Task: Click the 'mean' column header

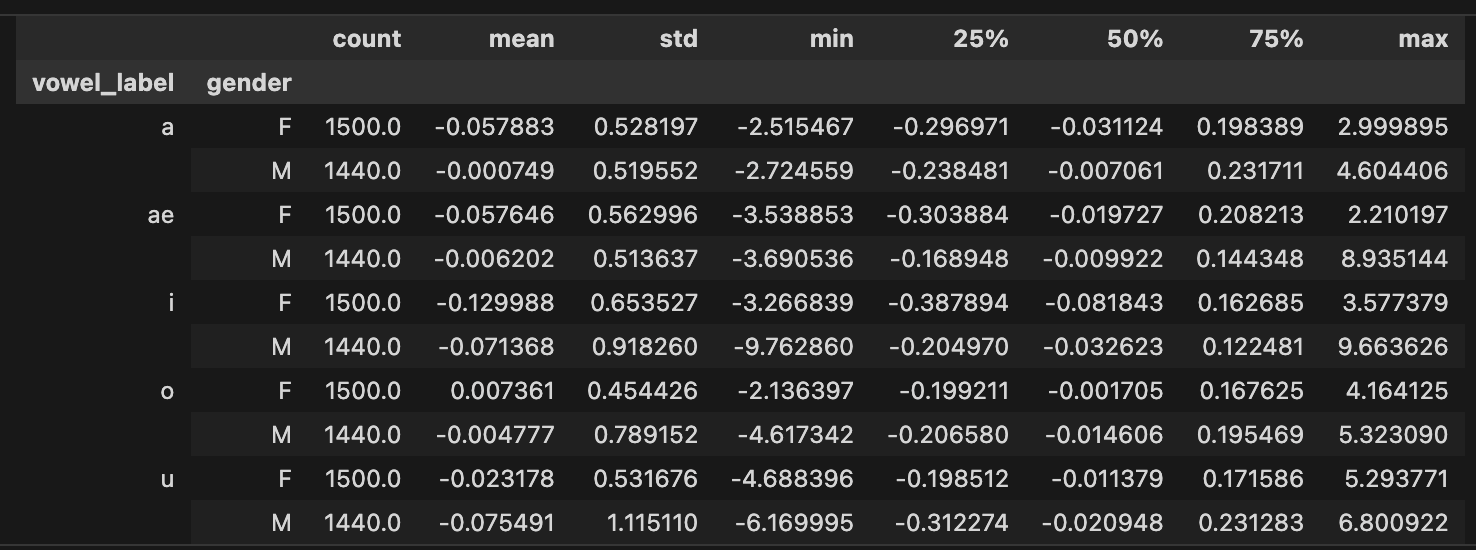Action: (x=521, y=39)
